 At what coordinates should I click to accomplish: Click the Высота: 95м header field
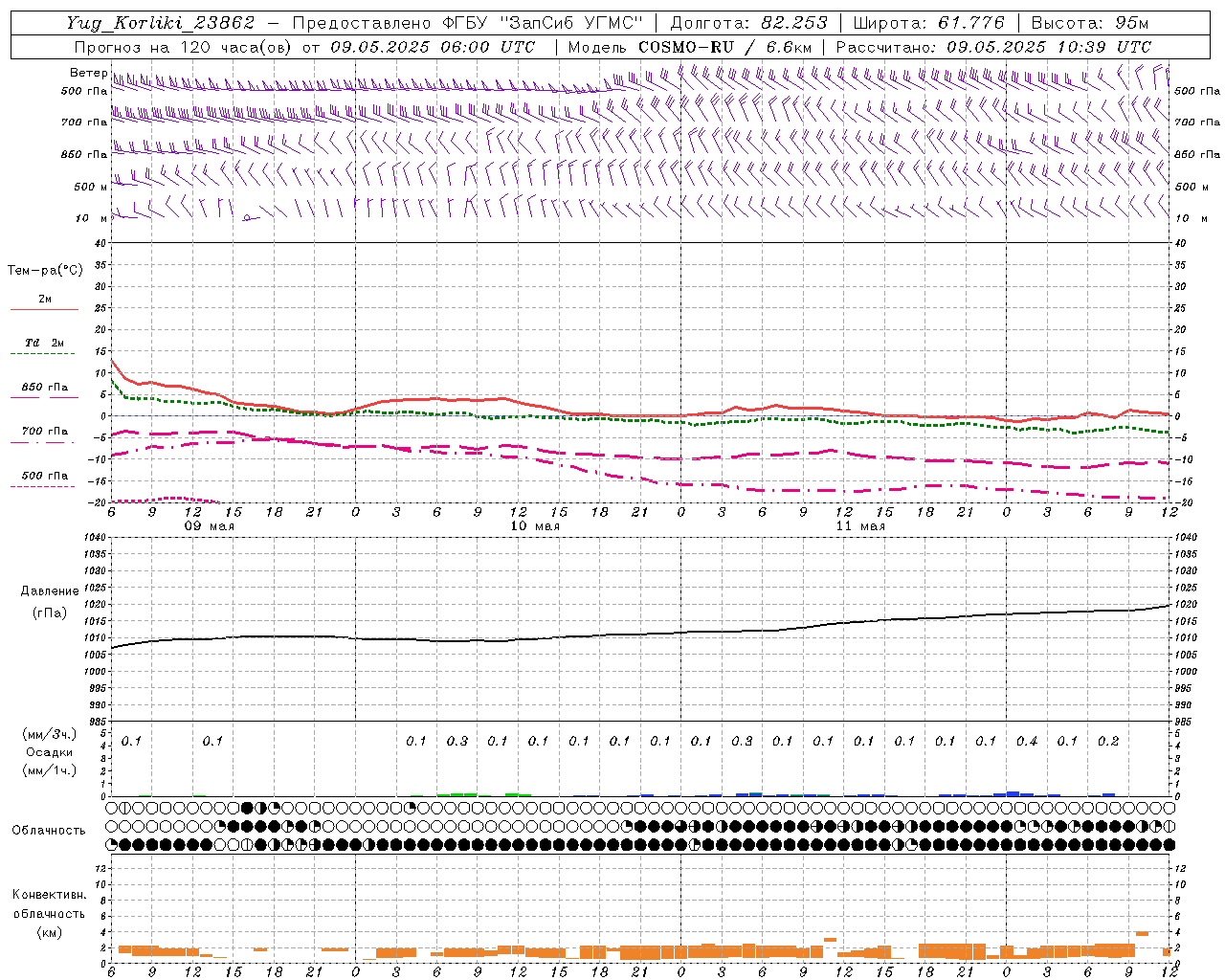pyautogui.click(x=1090, y=23)
